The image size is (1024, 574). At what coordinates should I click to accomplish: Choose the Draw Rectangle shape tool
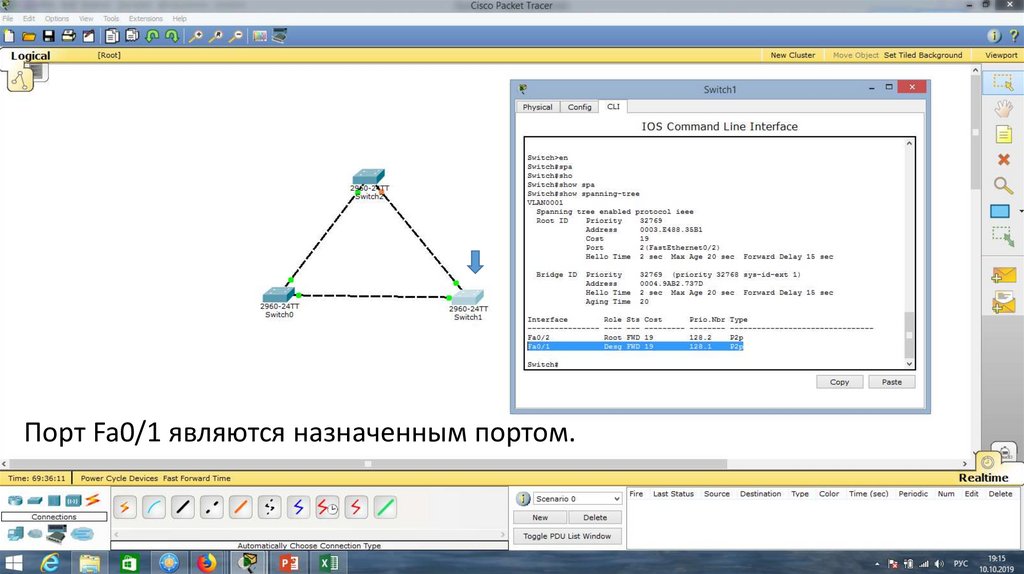coord(1000,211)
